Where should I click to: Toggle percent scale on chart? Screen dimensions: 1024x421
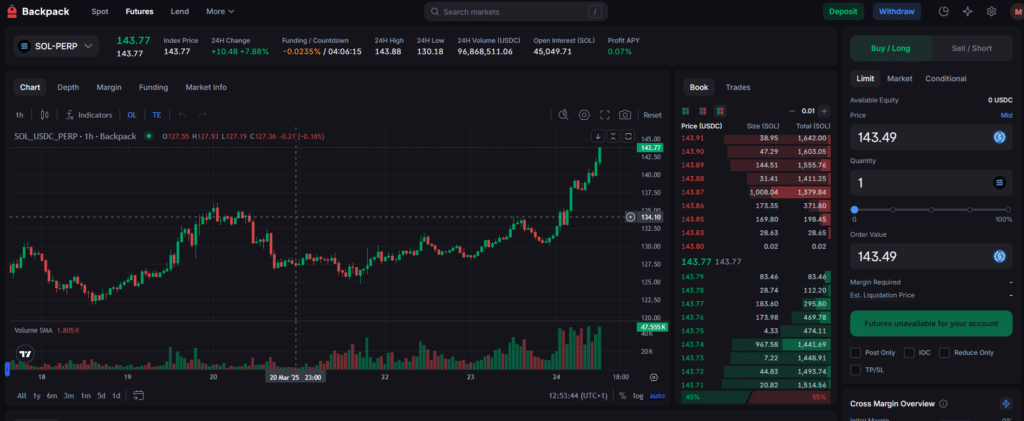pyautogui.click(x=622, y=396)
